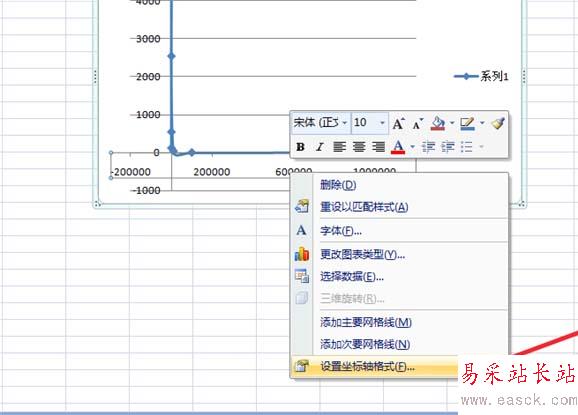
Task: Expand shape outline color dropdown arrow
Action: (x=482, y=123)
